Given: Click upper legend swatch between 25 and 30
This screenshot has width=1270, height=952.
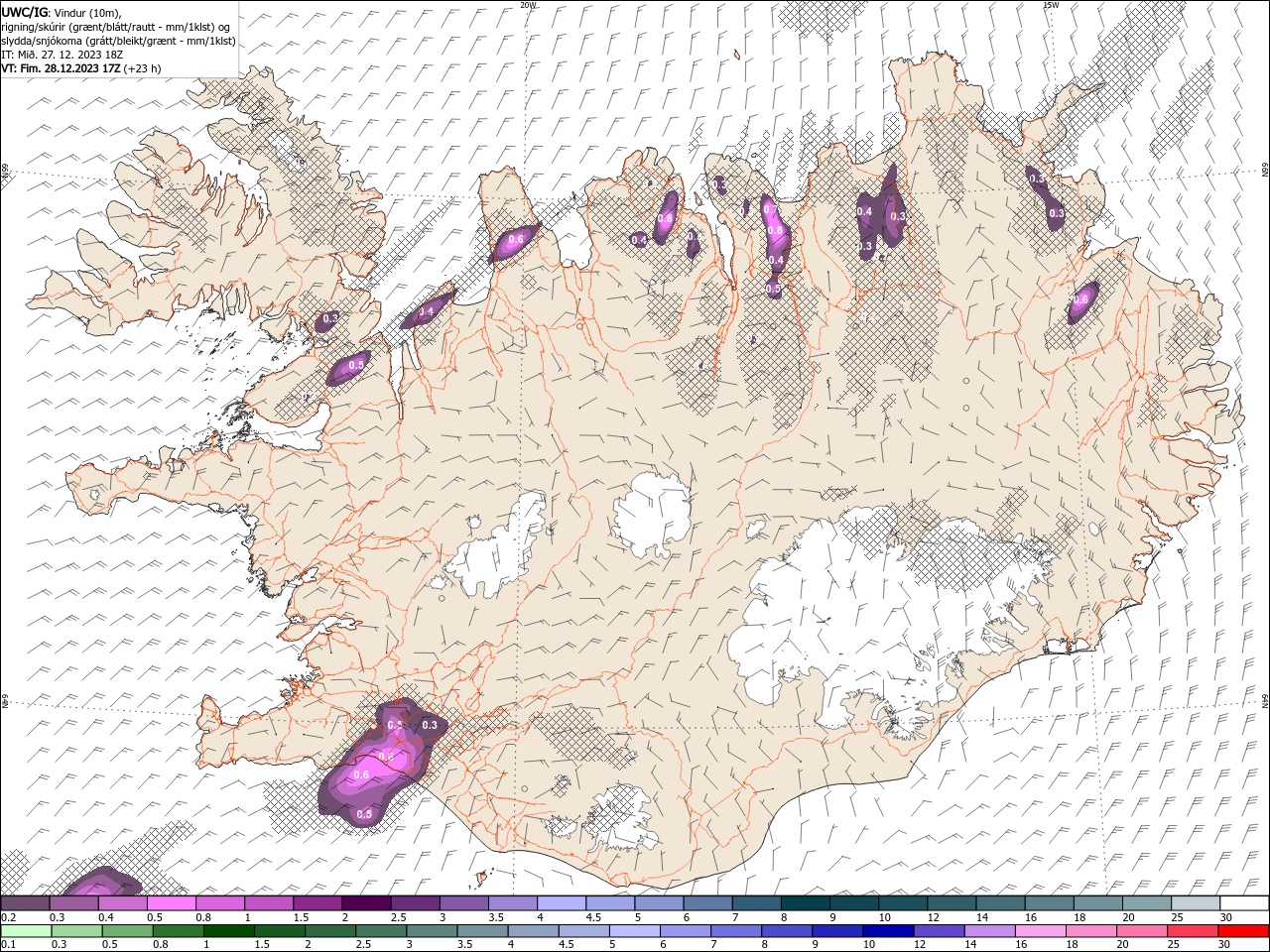Looking at the screenshot, I should coord(1195,903).
